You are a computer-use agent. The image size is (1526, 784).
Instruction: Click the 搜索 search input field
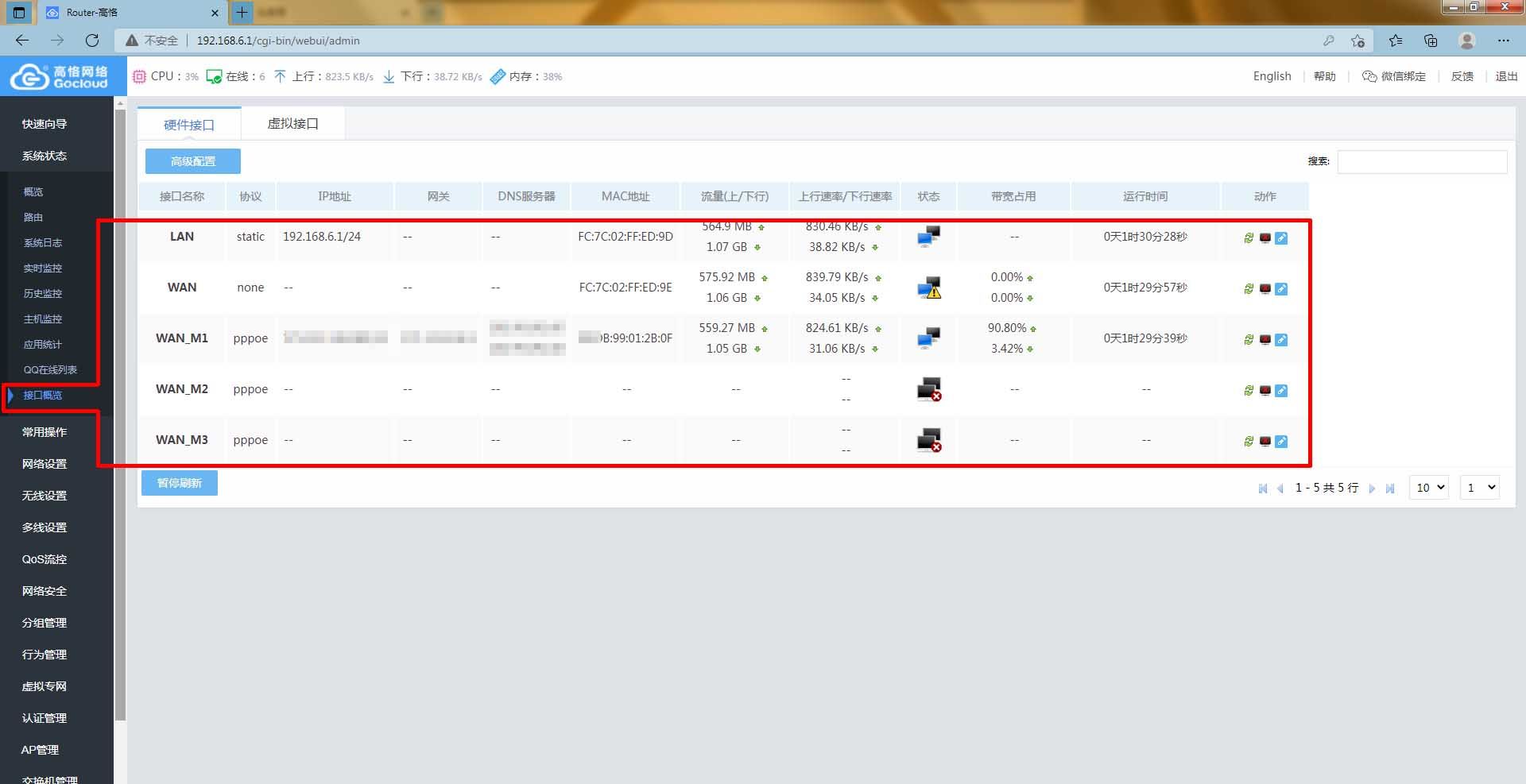(x=1422, y=162)
